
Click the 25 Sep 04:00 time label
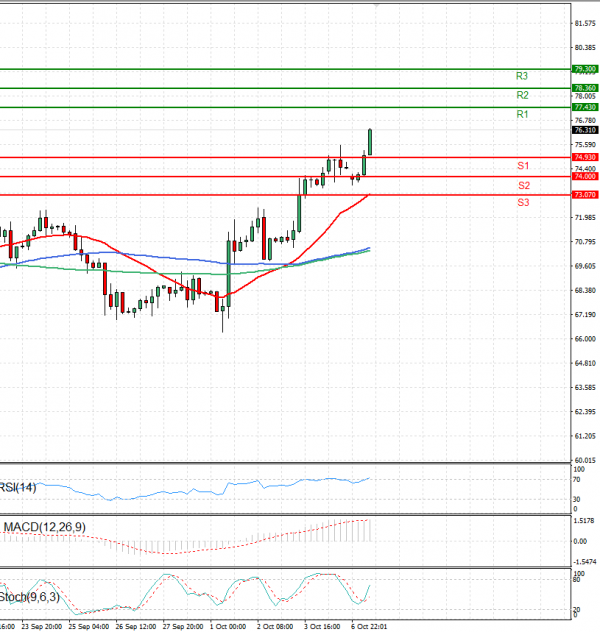[x=89, y=626]
